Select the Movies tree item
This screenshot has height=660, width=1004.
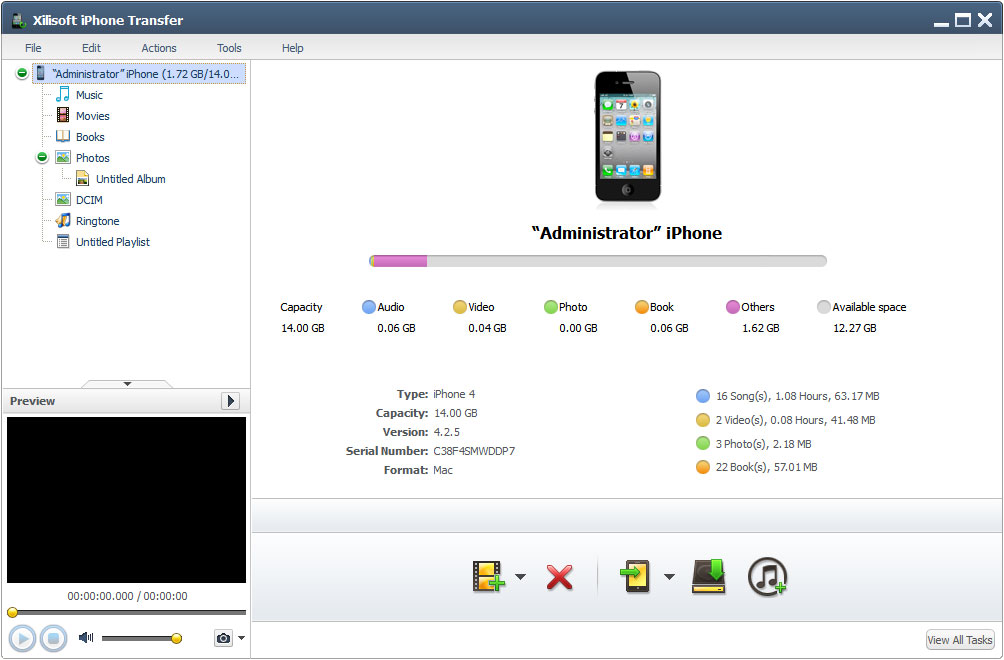[x=93, y=116]
